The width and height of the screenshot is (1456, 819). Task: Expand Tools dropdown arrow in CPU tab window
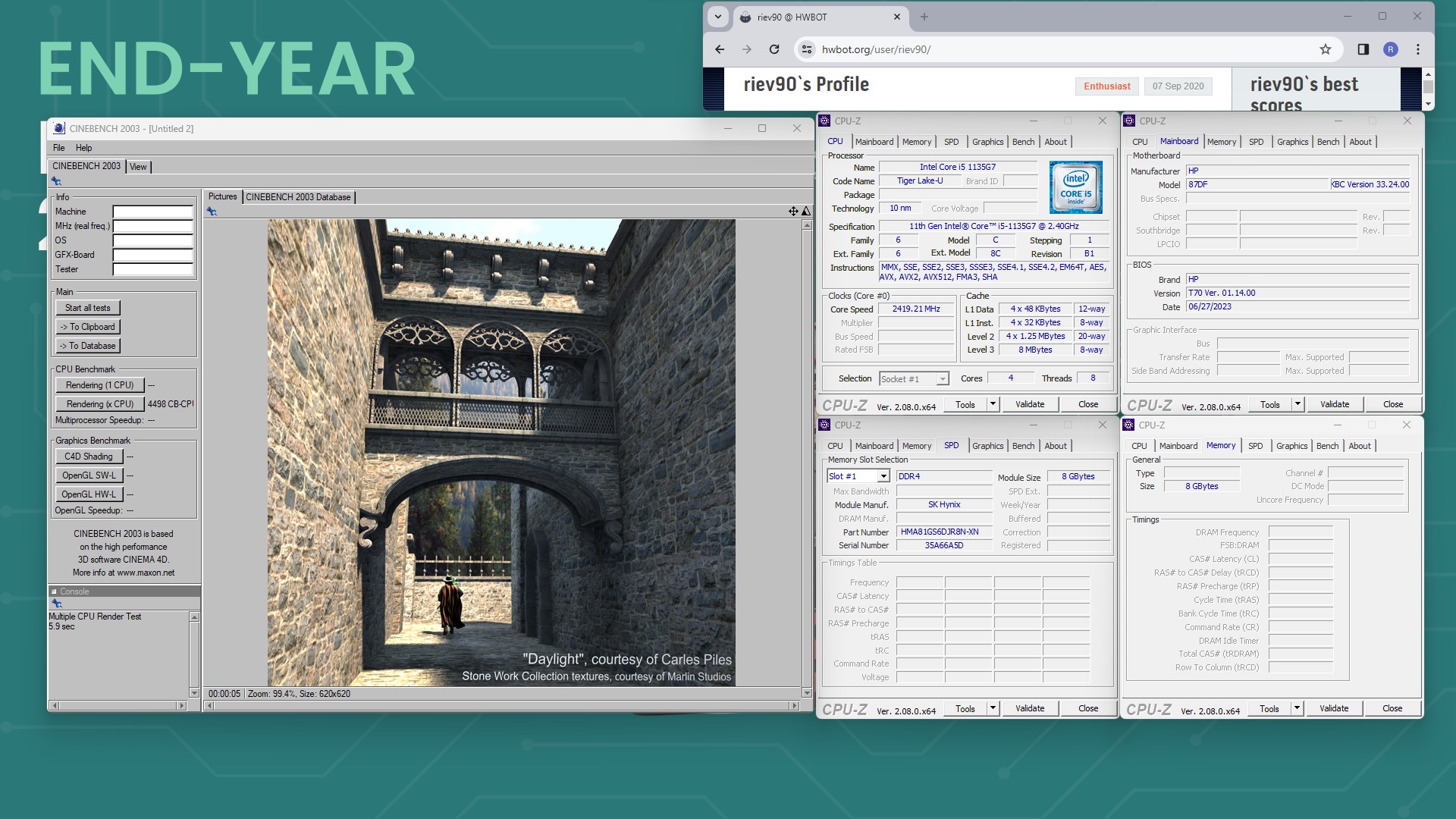[x=993, y=404]
